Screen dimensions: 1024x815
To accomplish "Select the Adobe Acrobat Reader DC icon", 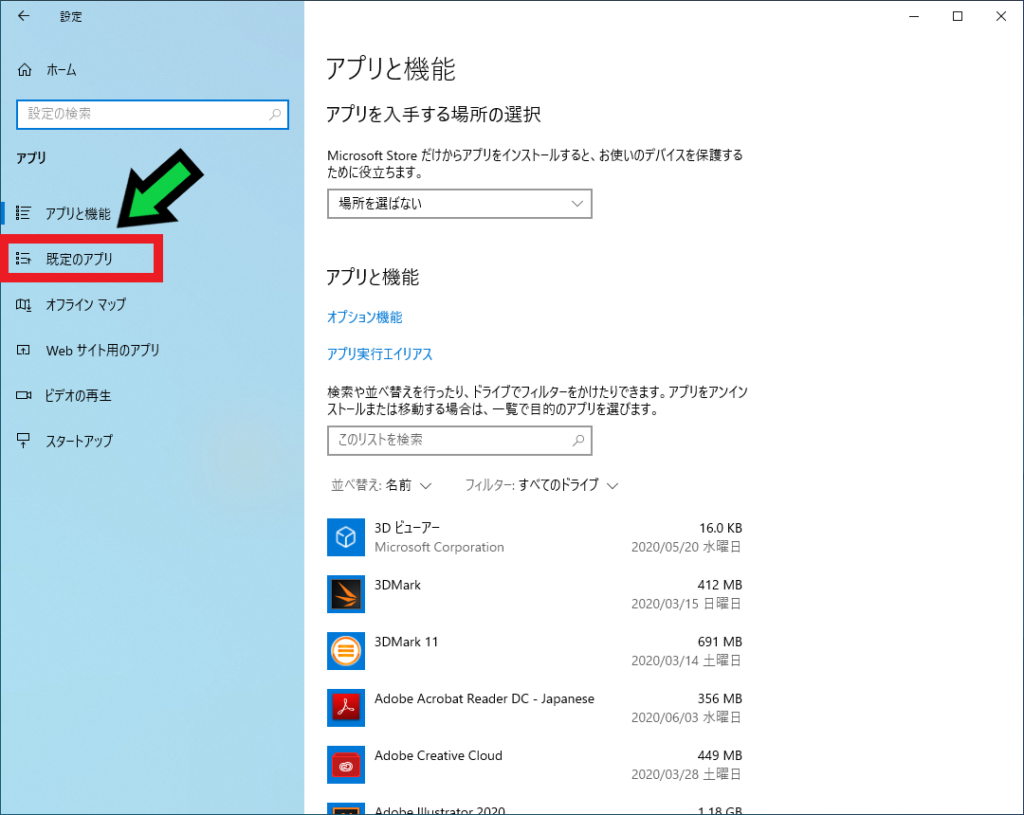I will 345,707.
